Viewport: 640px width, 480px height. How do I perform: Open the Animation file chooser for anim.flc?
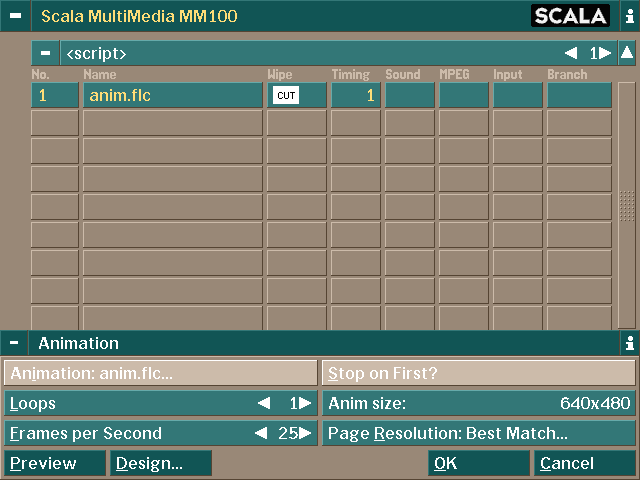click(x=160, y=374)
